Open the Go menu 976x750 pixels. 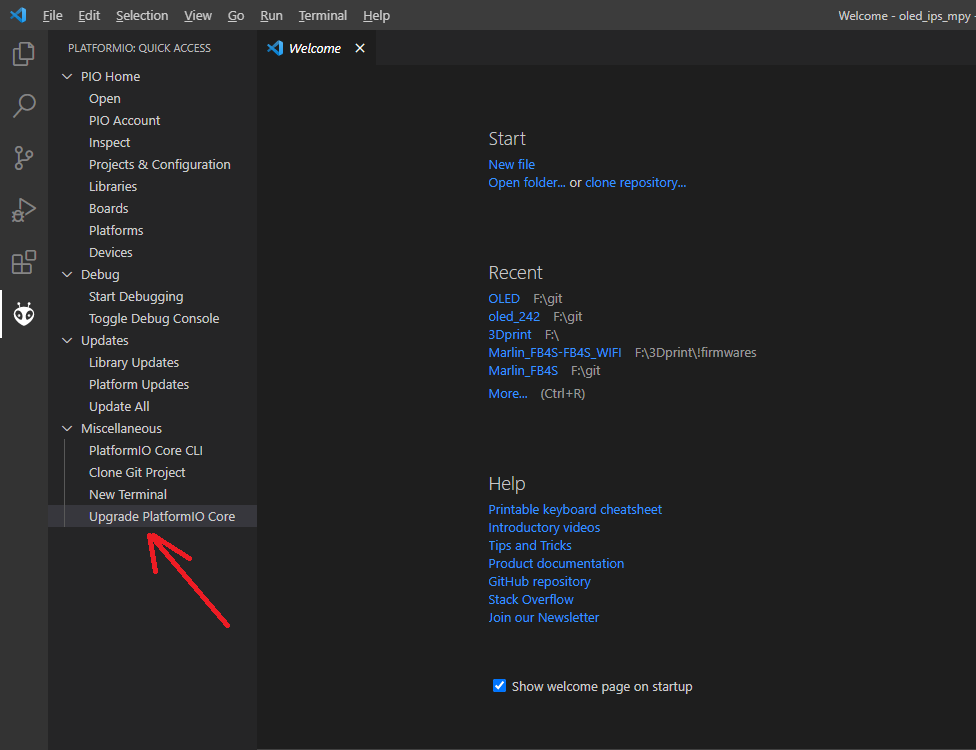click(x=236, y=16)
